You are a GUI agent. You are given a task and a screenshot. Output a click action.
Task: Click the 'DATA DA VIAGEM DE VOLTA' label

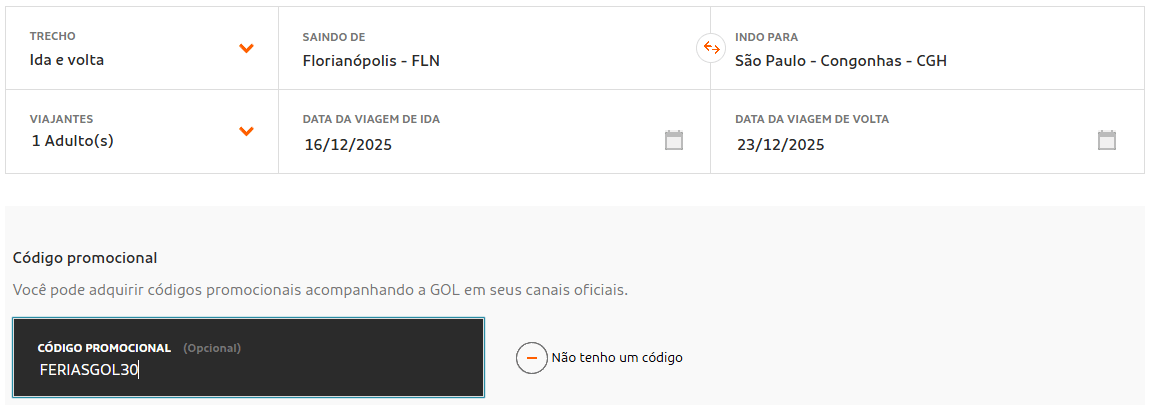[812, 119]
